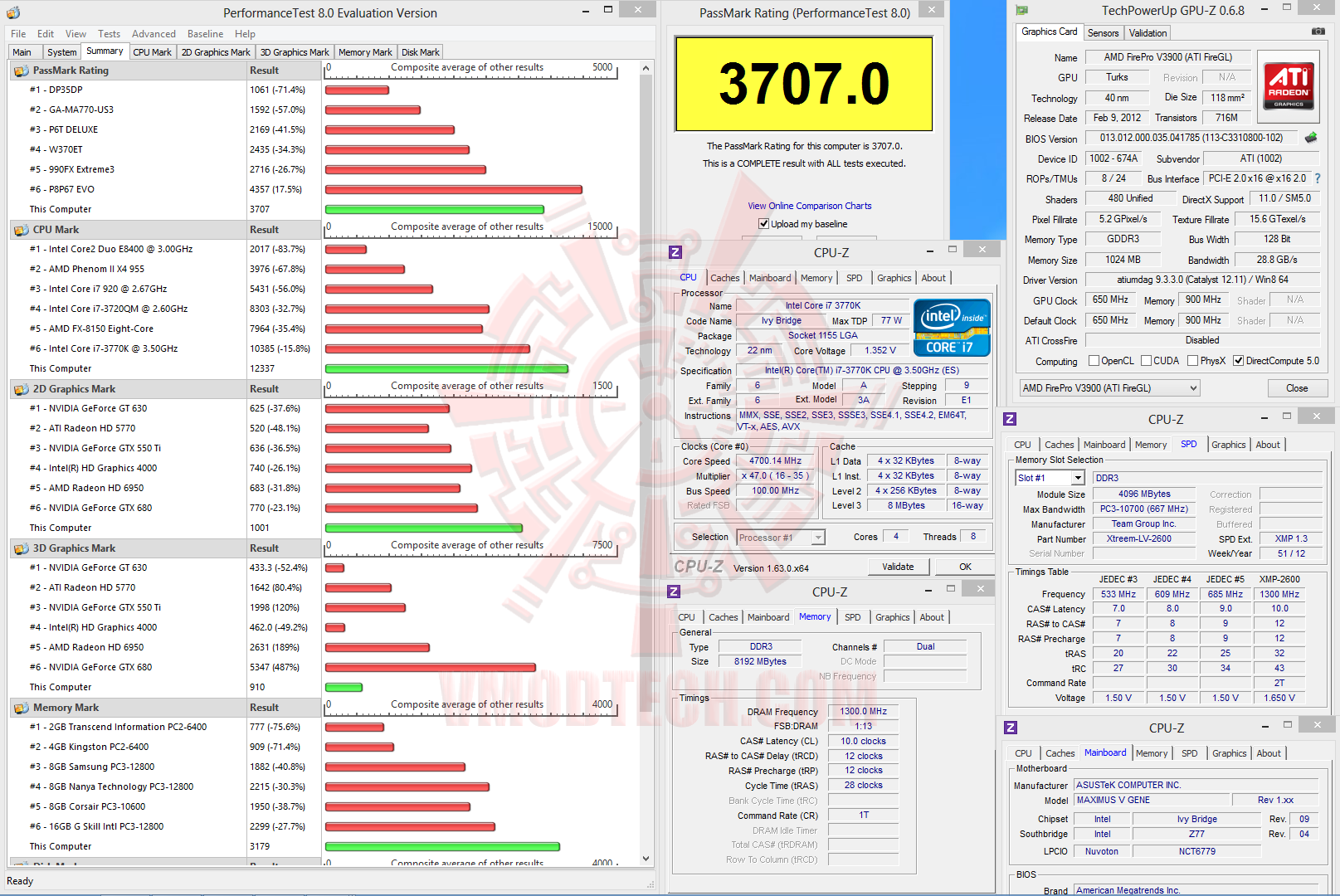This screenshot has height=896, width=1340.
Task: Open the Sensors tab in GPU-Z
Action: (1103, 33)
